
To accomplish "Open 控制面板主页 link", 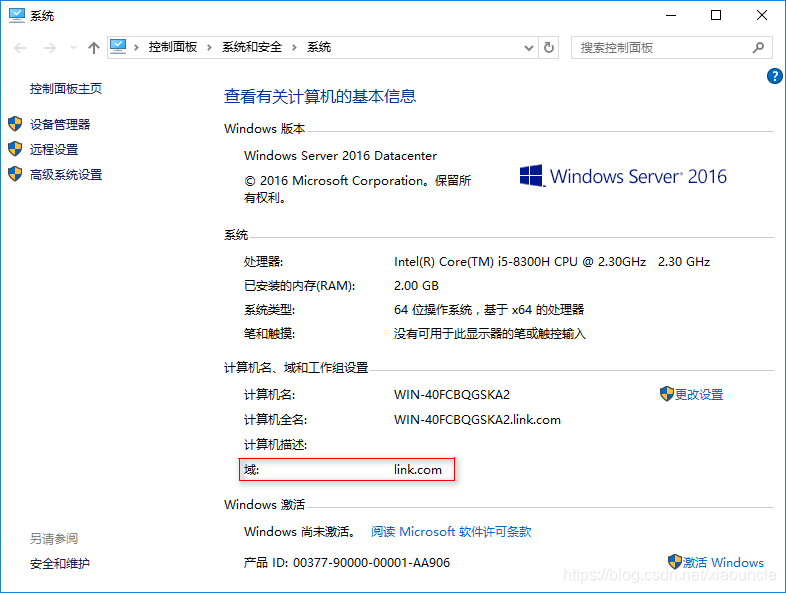I will click(66, 89).
